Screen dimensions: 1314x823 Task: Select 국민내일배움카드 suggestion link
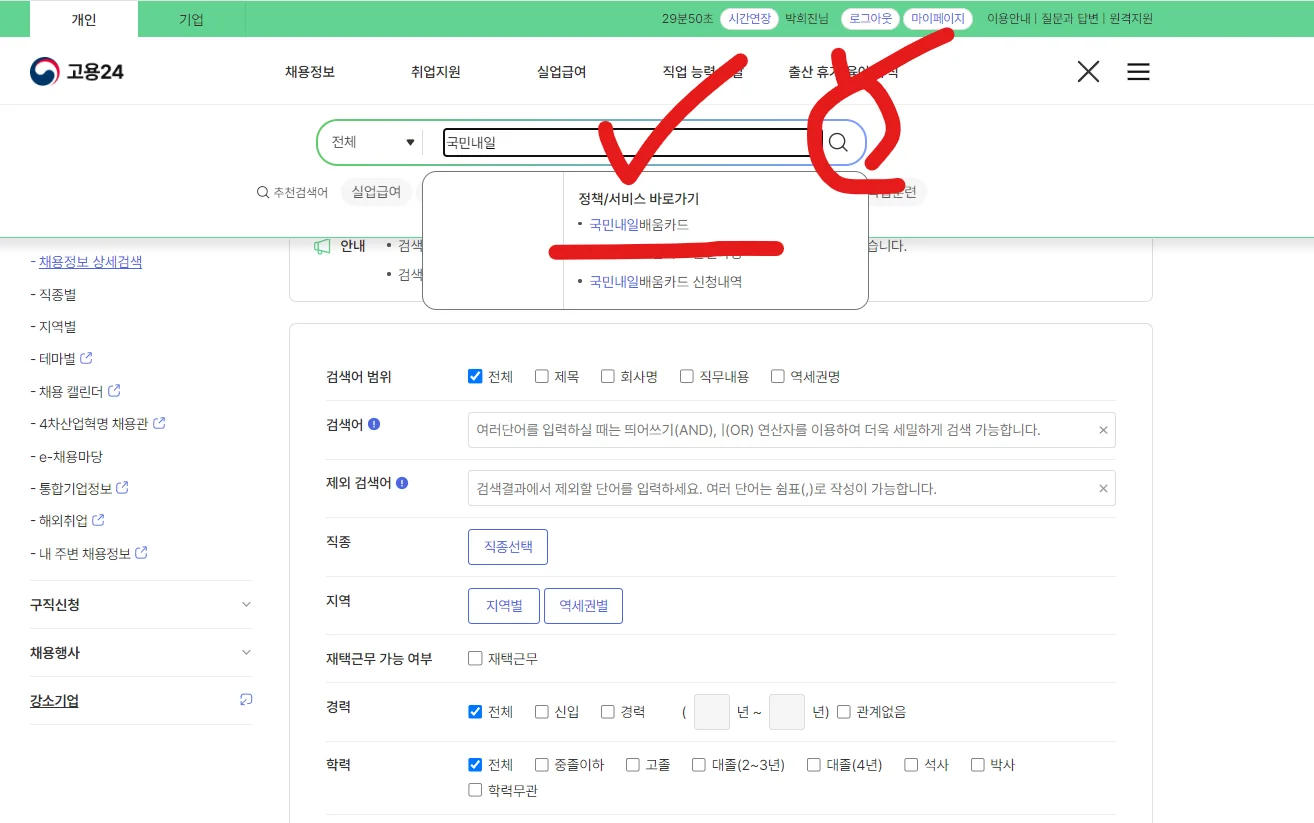click(x=639, y=224)
